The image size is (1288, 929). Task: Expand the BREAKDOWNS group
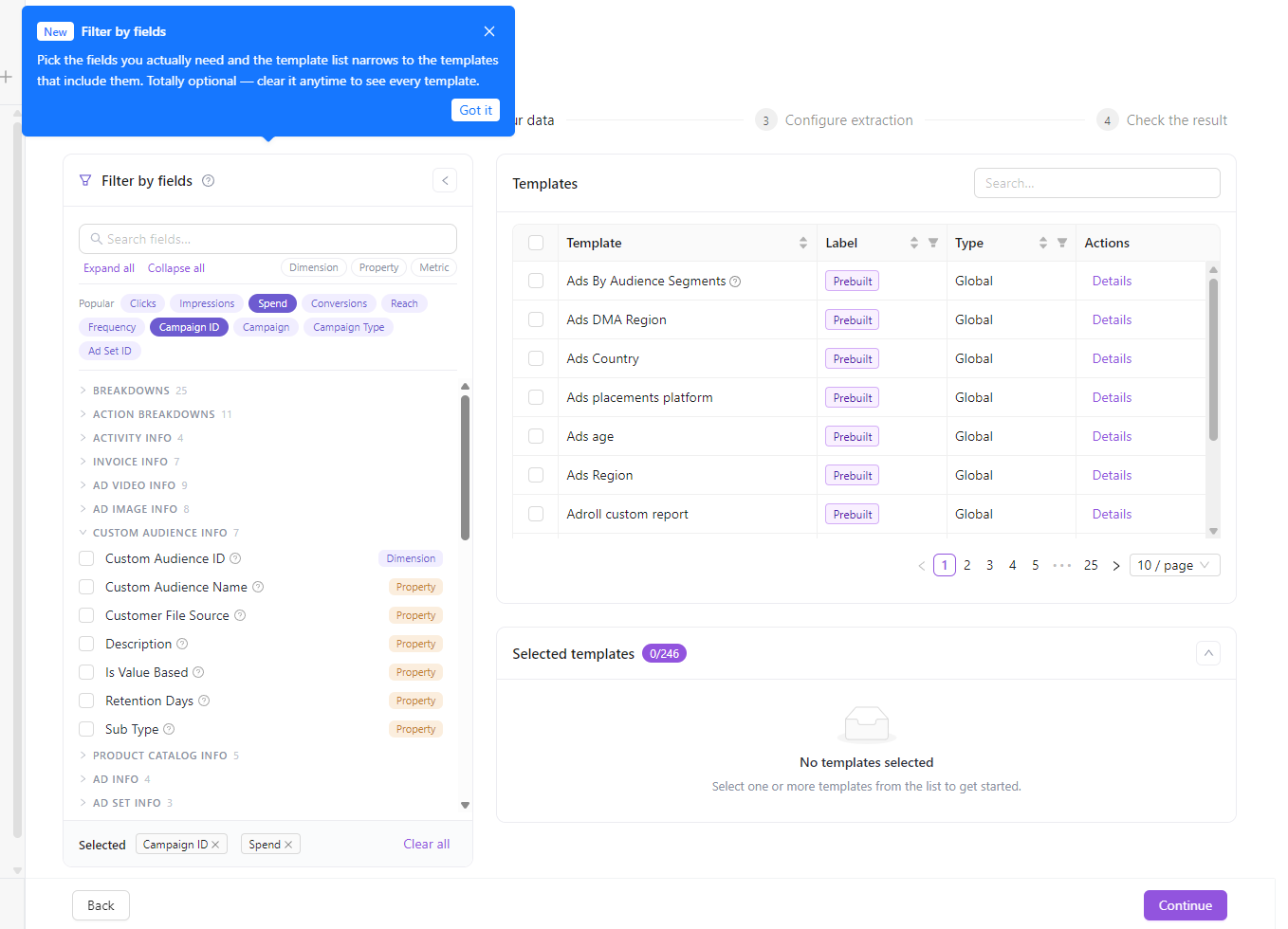pyautogui.click(x=132, y=391)
